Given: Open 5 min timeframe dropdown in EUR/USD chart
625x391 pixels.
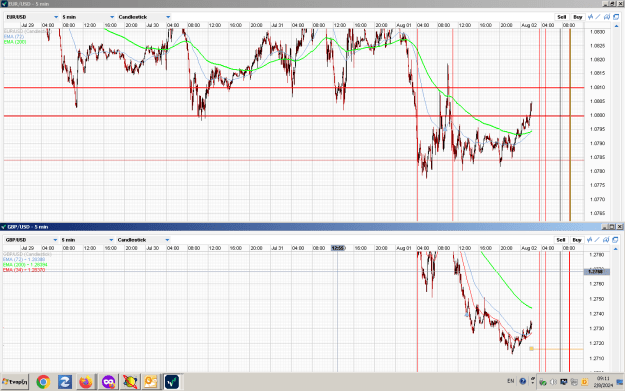Looking at the screenshot, I should click(88, 17).
